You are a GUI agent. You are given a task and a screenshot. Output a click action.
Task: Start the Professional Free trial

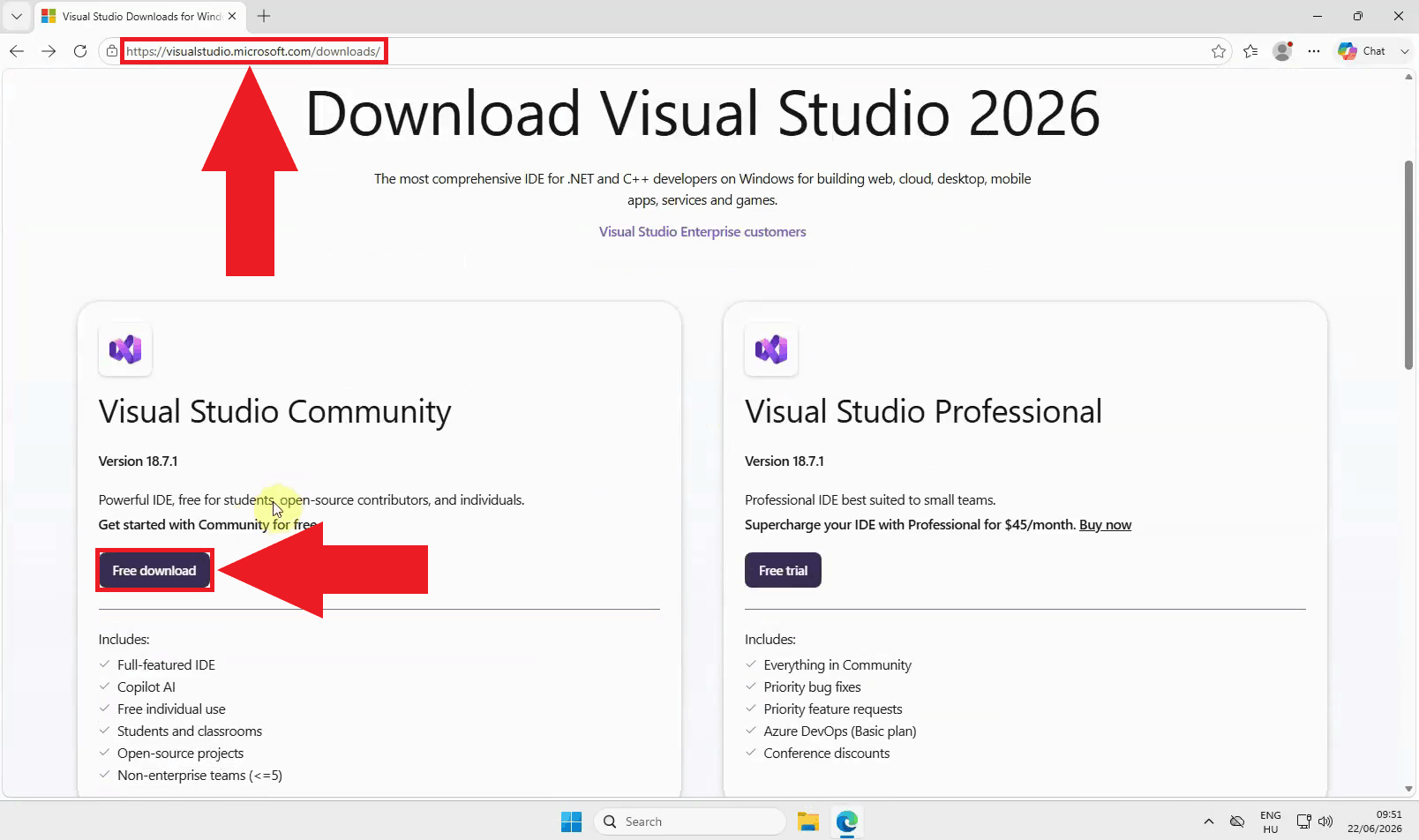click(x=783, y=570)
